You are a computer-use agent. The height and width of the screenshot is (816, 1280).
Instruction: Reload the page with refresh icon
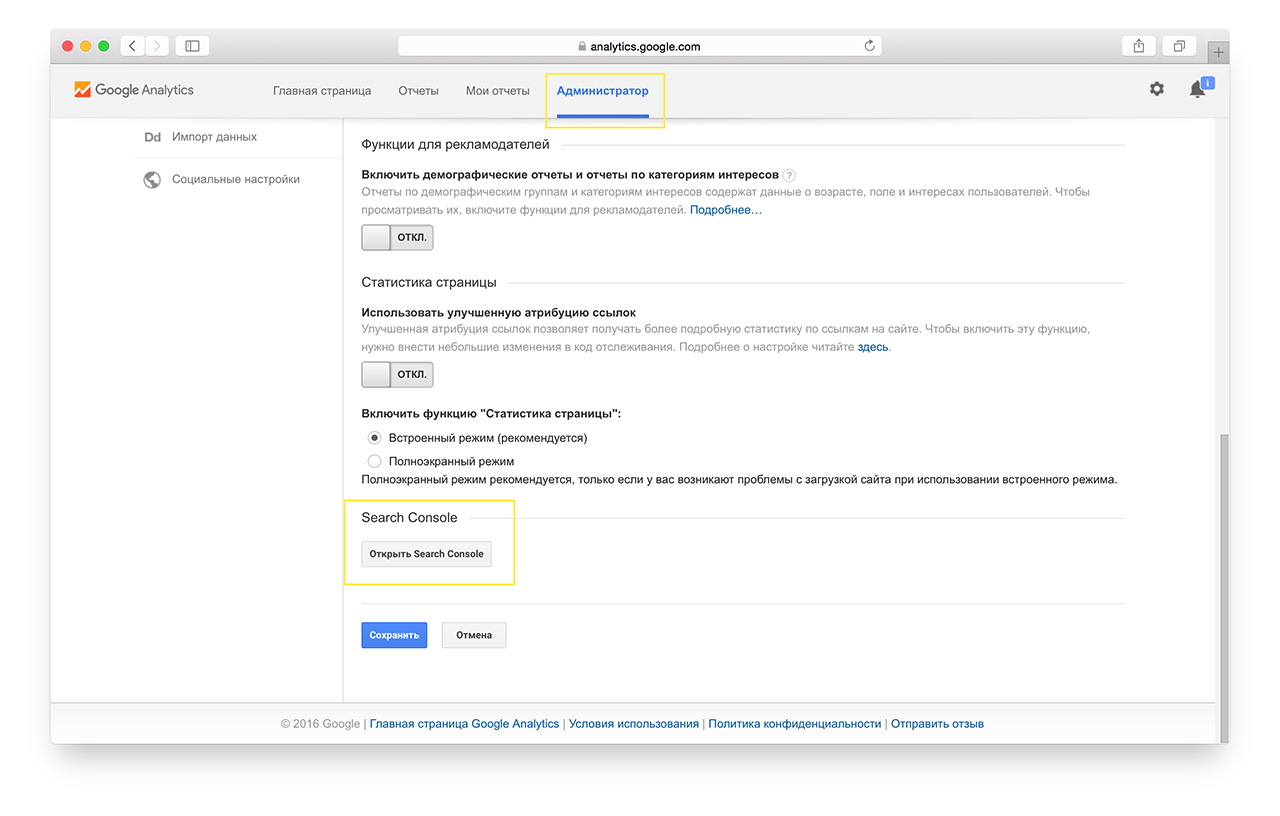tap(869, 46)
